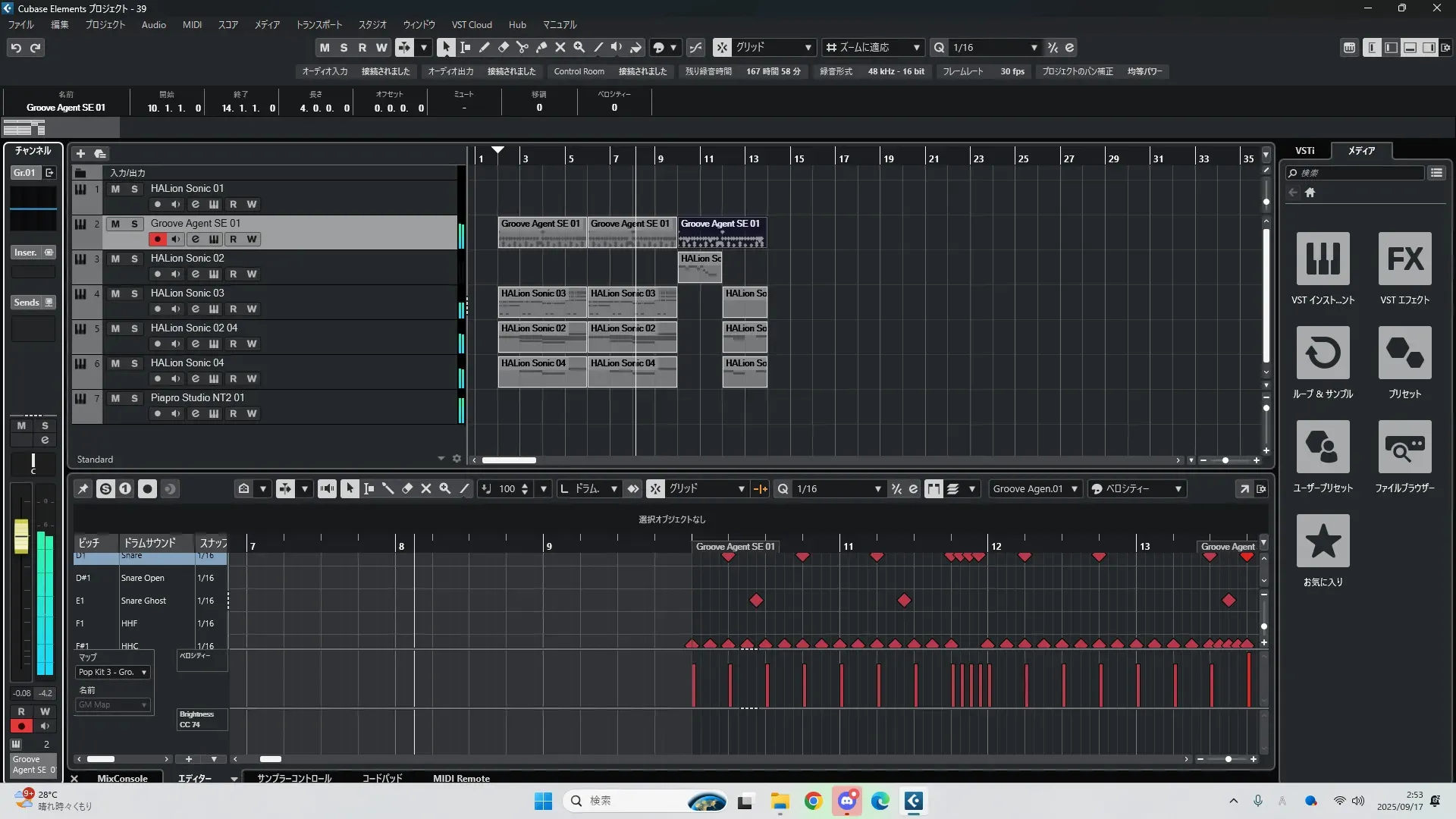Disable record enable on Groove Agent SE 01
This screenshot has width=1456, height=819.
[x=157, y=239]
